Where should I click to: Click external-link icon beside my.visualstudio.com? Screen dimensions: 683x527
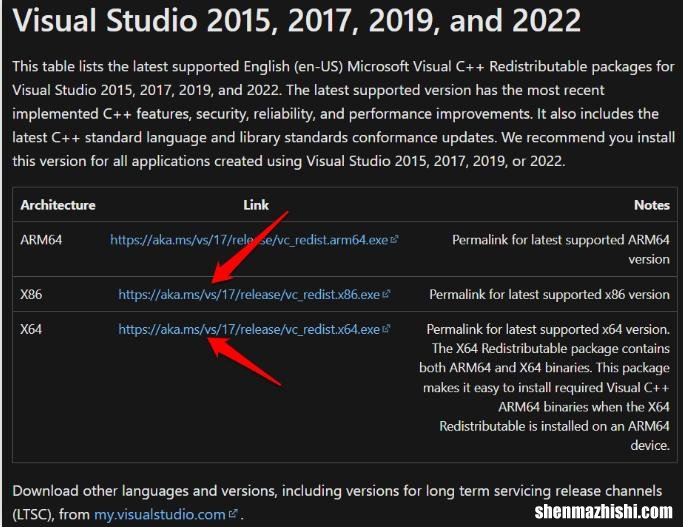233,513
